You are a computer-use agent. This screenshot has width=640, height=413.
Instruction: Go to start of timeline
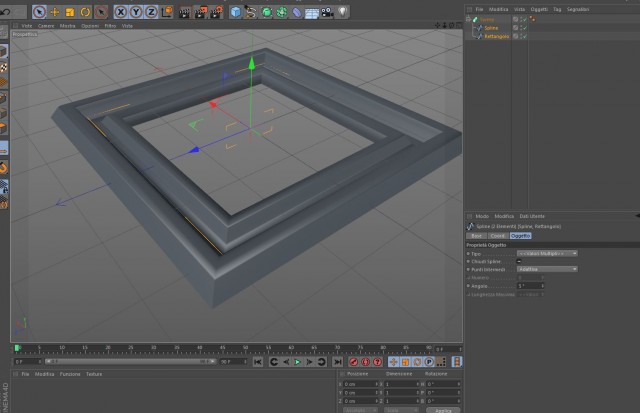click(x=258, y=362)
